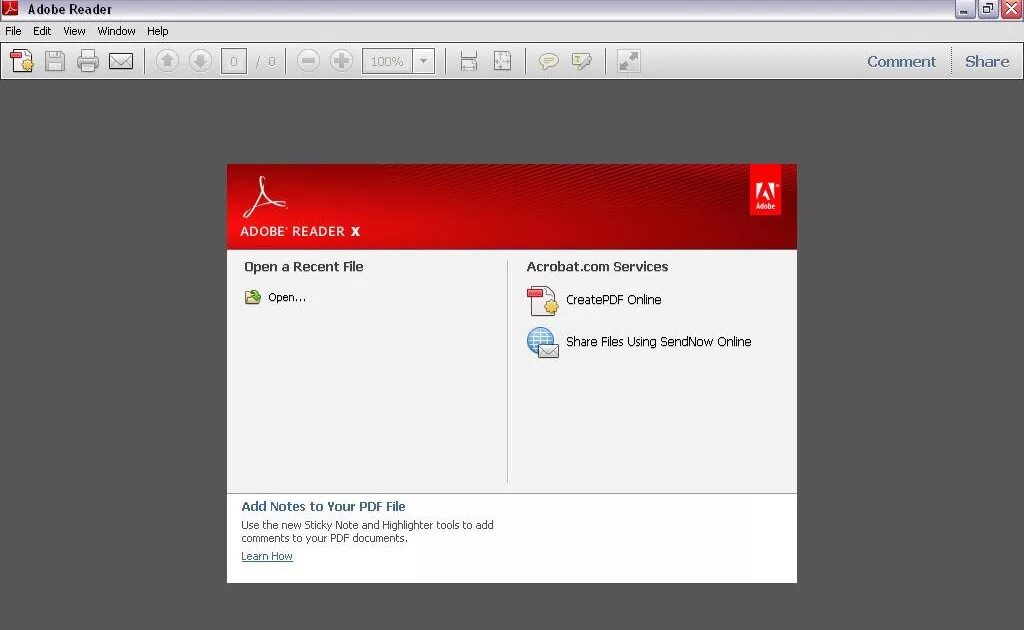This screenshot has height=630, width=1024.
Task: Click the Read Mode expand icon
Action: 628,61
